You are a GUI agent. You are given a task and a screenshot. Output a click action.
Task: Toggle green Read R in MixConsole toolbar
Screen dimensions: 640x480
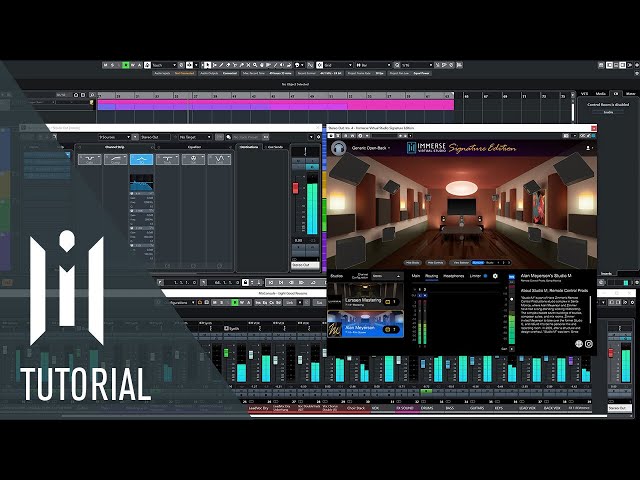coord(235,302)
